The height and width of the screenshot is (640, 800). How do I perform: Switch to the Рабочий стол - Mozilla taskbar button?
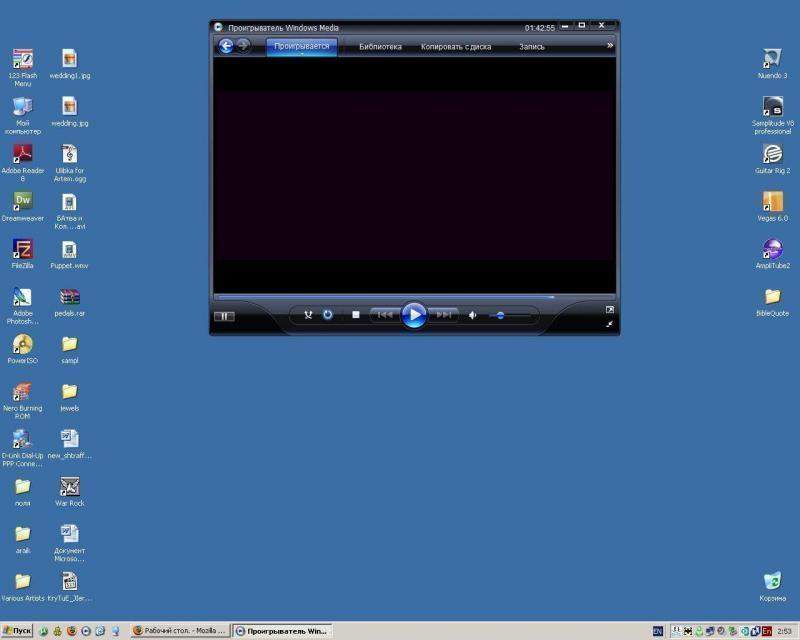(179, 631)
